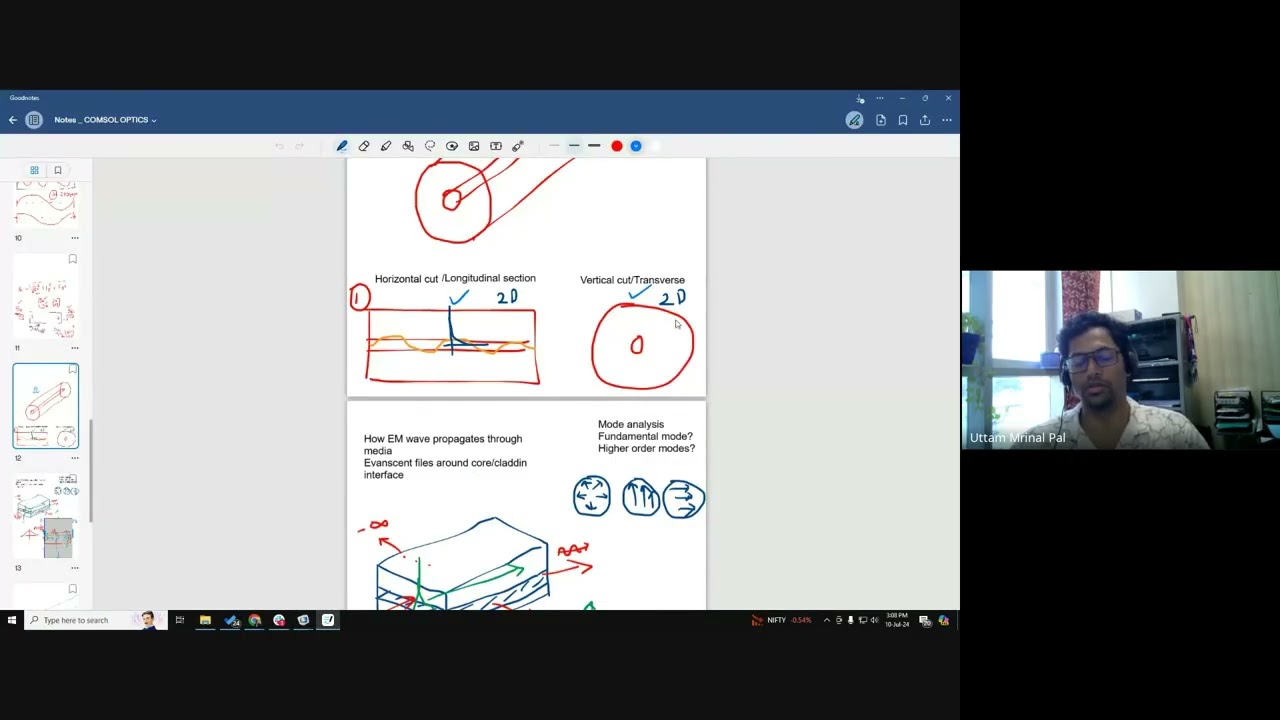This screenshot has height=720, width=1280.
Task: Switch to thumbnail grid view tab
Action: click(34, 170)
